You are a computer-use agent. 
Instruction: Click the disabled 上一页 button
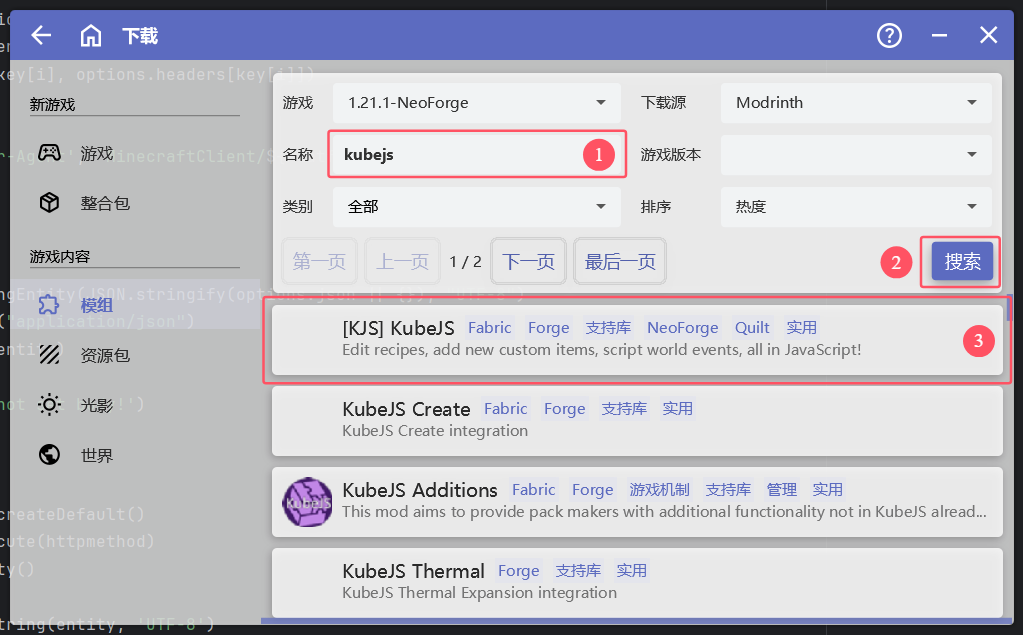(402, 262)
